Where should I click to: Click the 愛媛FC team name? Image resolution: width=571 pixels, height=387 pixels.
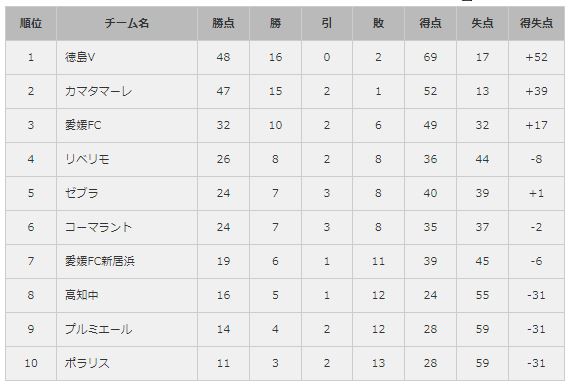pos(83,125)
